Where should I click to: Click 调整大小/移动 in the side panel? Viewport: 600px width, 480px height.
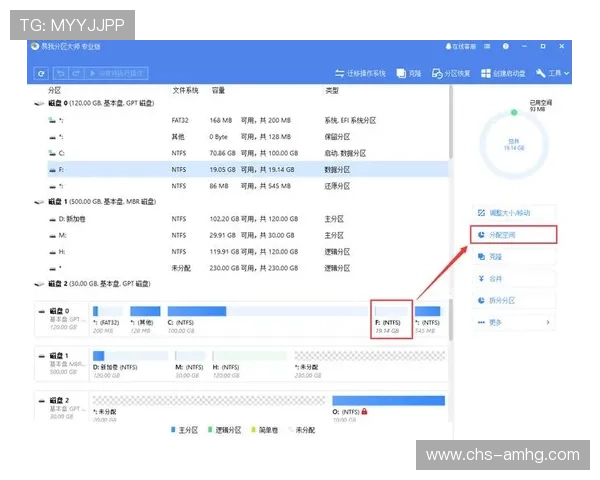pyautogui.click(x=514, y=213)
